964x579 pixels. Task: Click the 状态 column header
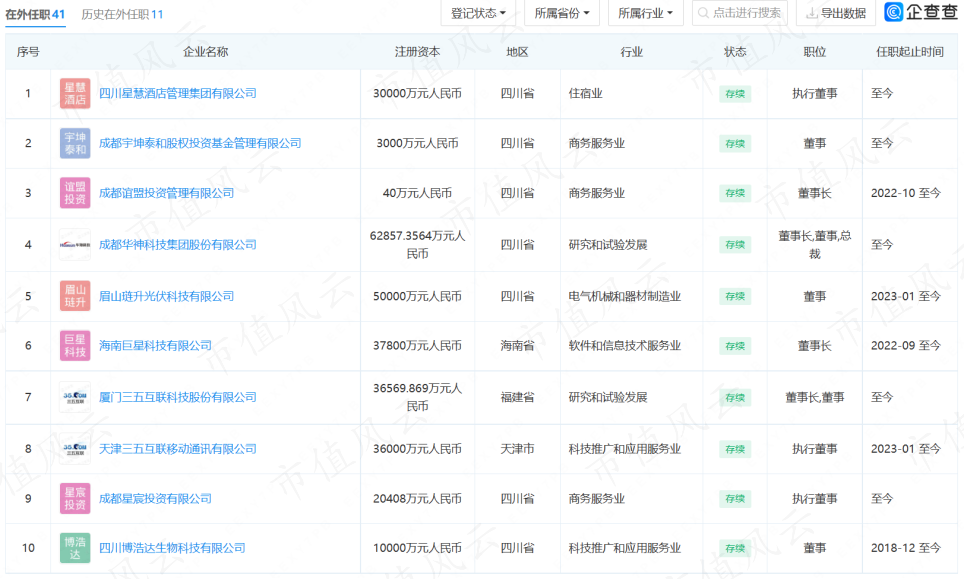(735, 52)
